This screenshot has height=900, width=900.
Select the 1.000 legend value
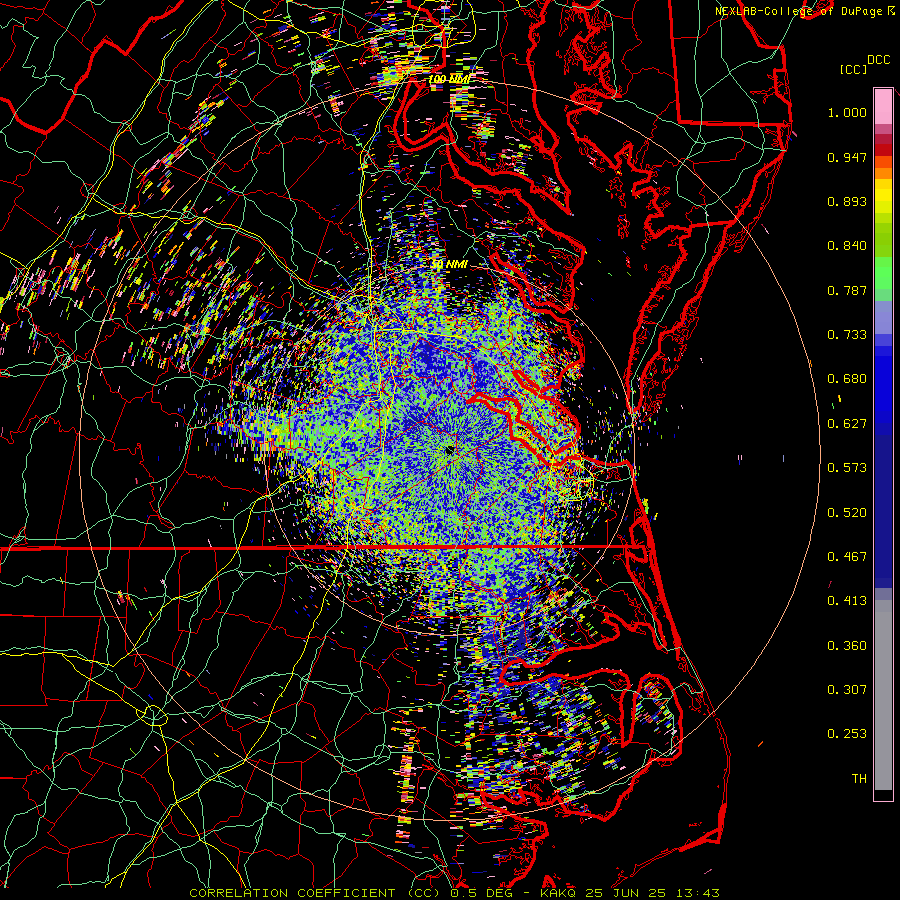[847, 112]
